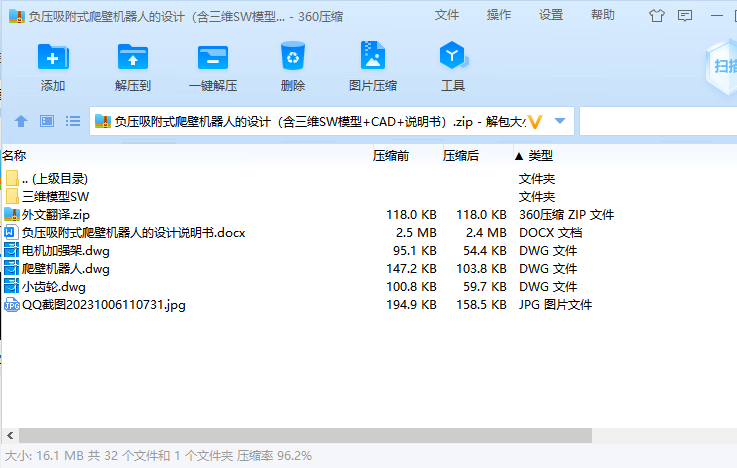Image resolution: width=737 pixels, height=468 pixels.
Task: Open the 设置 menu
Action: (551, 15)
